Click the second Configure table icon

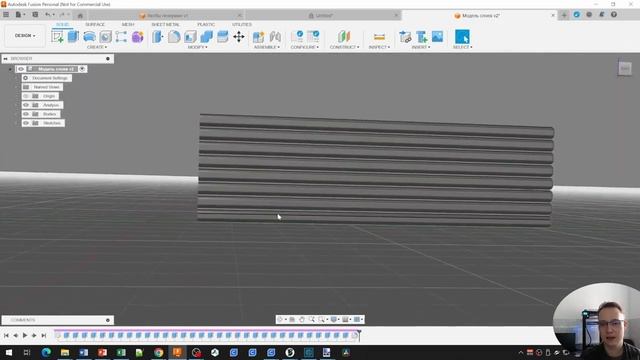pyautogui.click(x=313, y=36)
